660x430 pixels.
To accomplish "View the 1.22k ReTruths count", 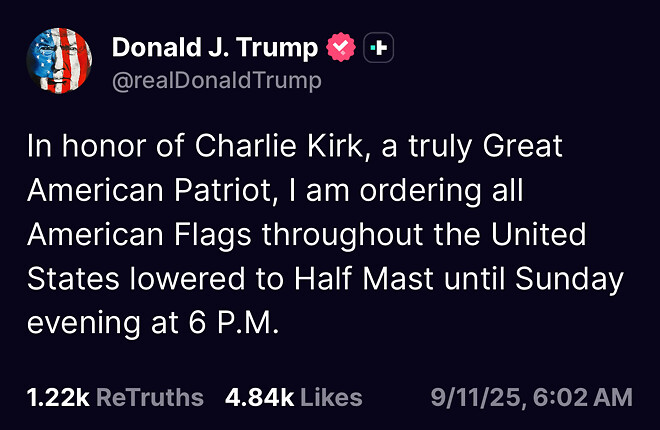I will [58, 398].
